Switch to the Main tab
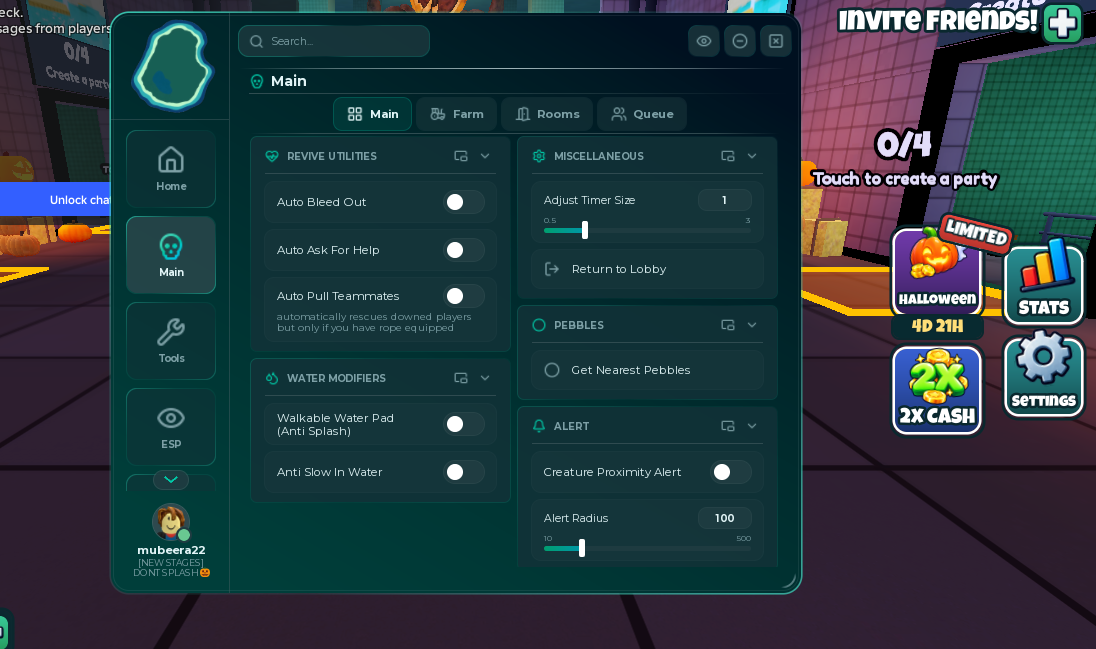 coord(373,114)
